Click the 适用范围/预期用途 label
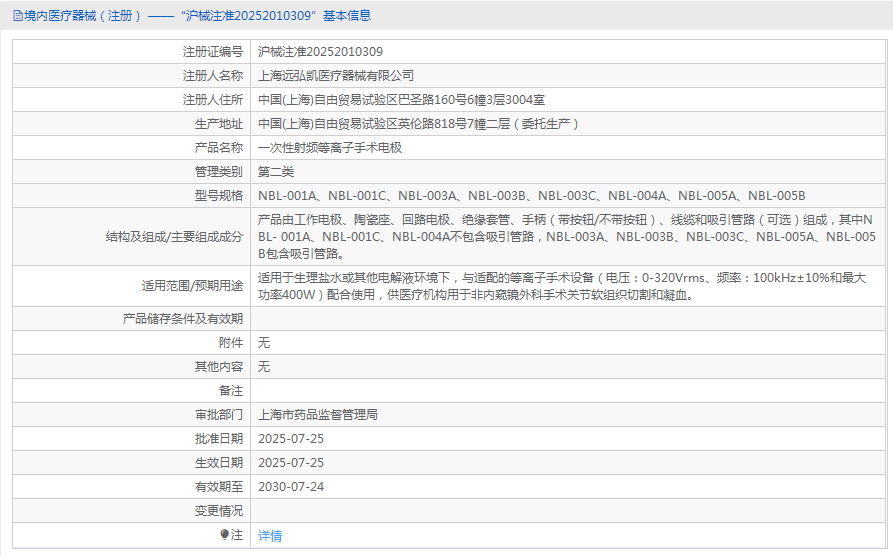 point(192,286)
